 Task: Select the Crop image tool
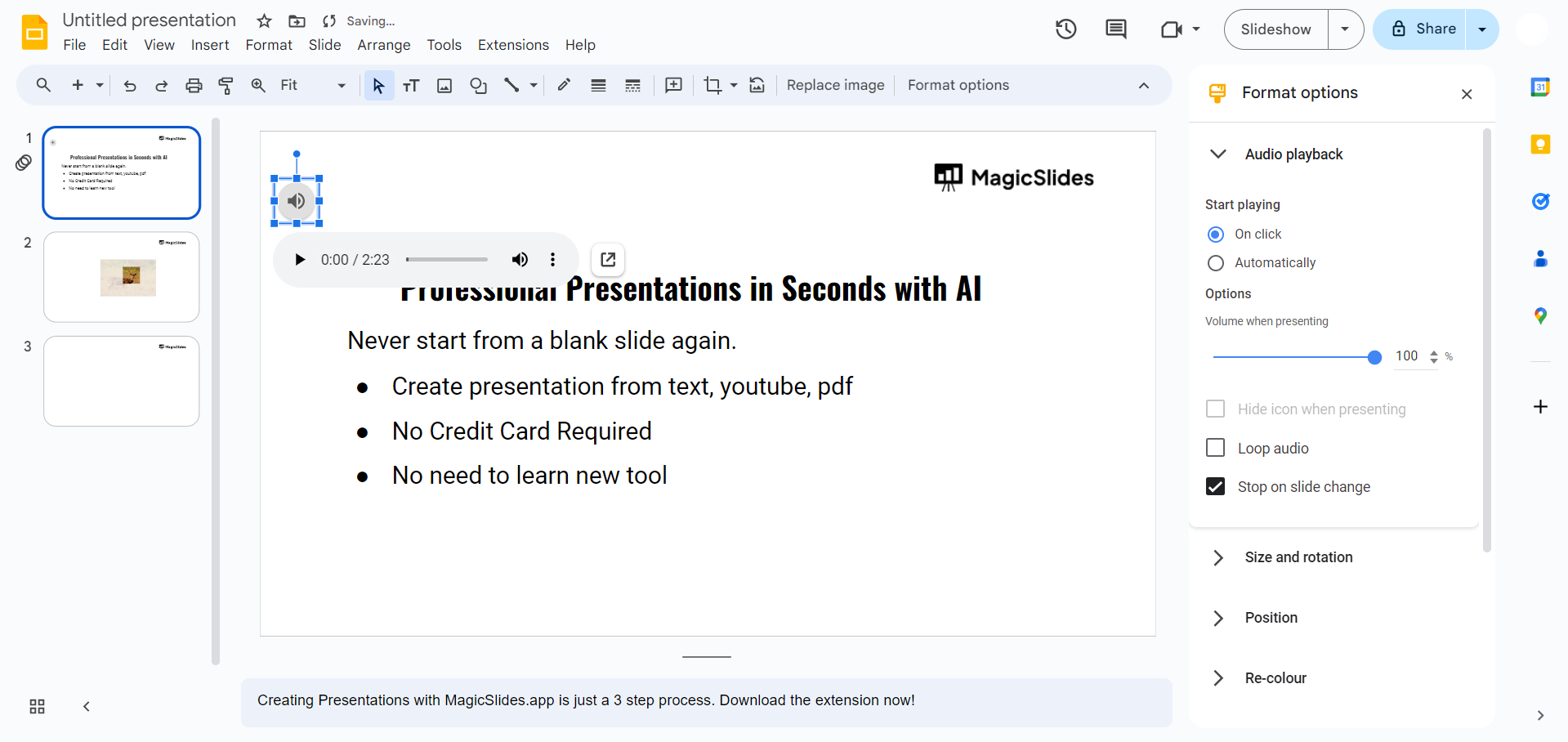click(x=713, y=85)
